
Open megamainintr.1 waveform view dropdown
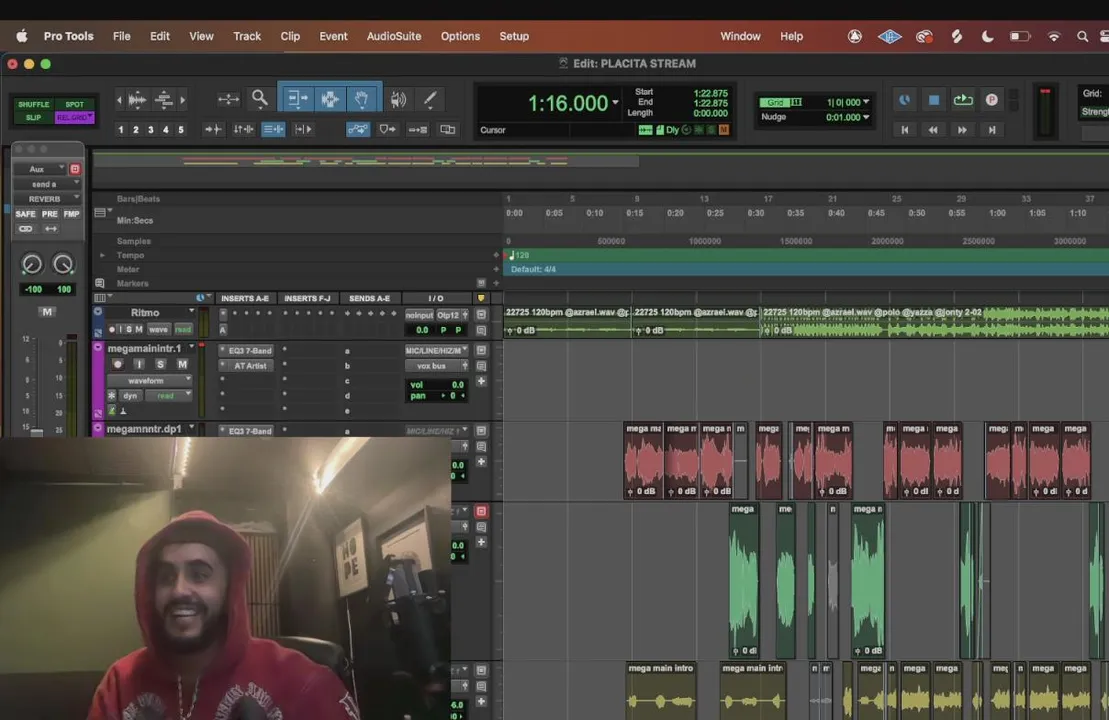point(149,381)
